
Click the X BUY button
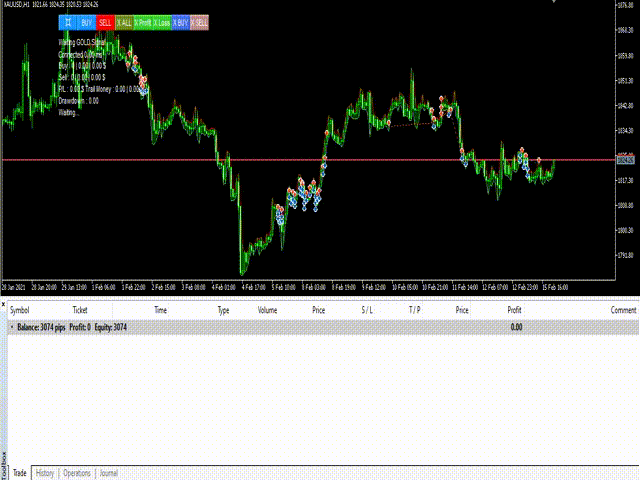181,22
